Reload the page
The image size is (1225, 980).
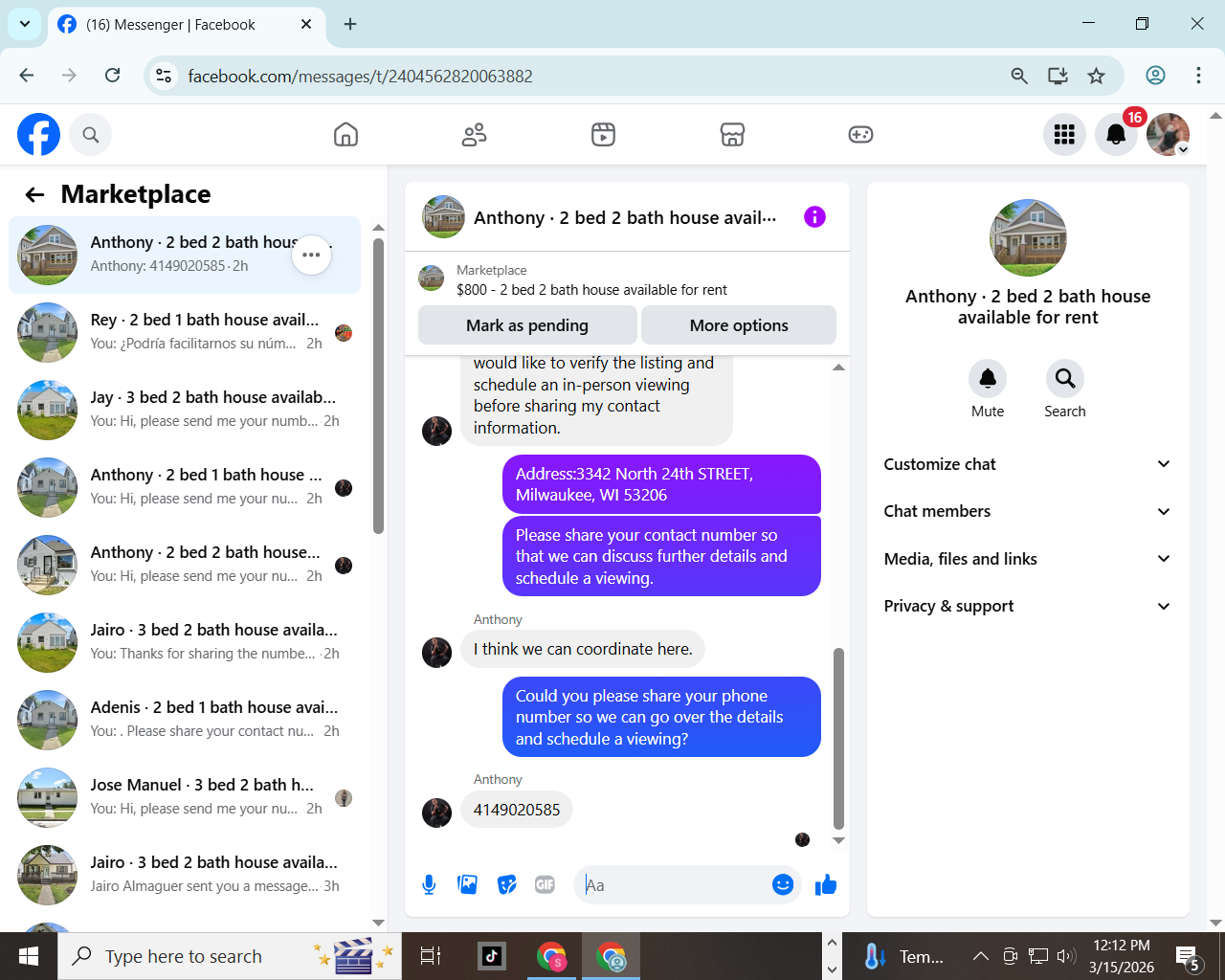[113, 76]
